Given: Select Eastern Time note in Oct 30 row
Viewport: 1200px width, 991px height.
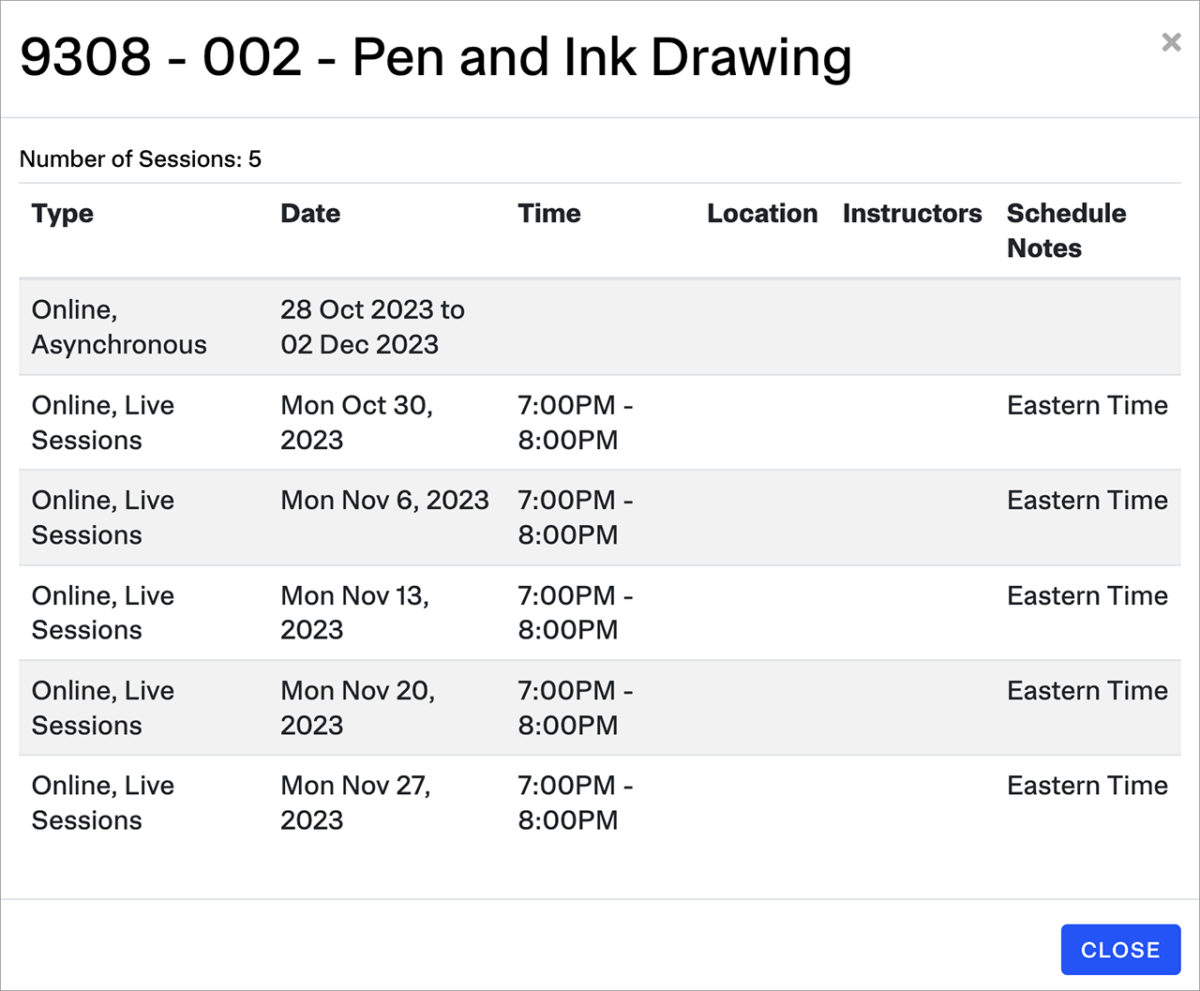Looking at the screenshot, I should pos(1087,406).
